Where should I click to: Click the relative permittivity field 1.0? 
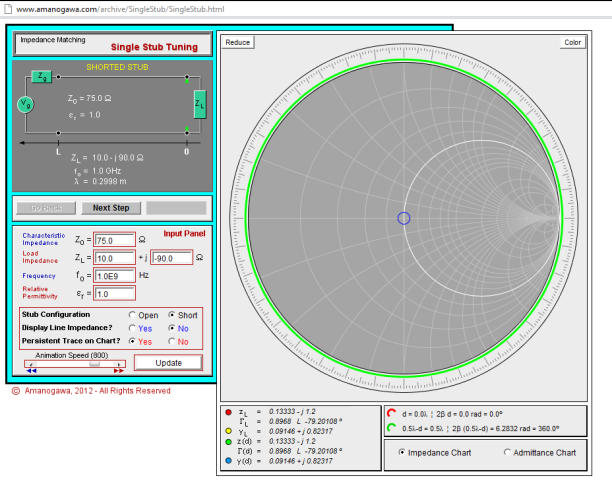pos(114,293)
